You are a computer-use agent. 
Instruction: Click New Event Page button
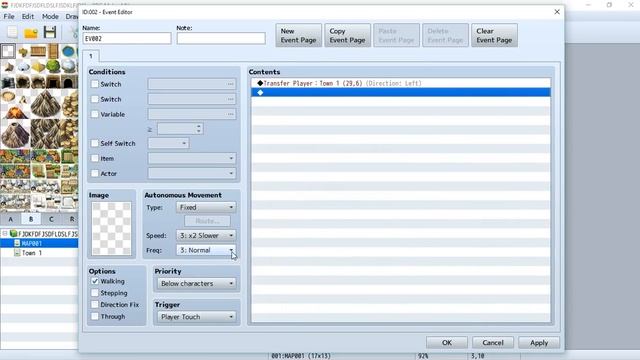click(298, 36)
